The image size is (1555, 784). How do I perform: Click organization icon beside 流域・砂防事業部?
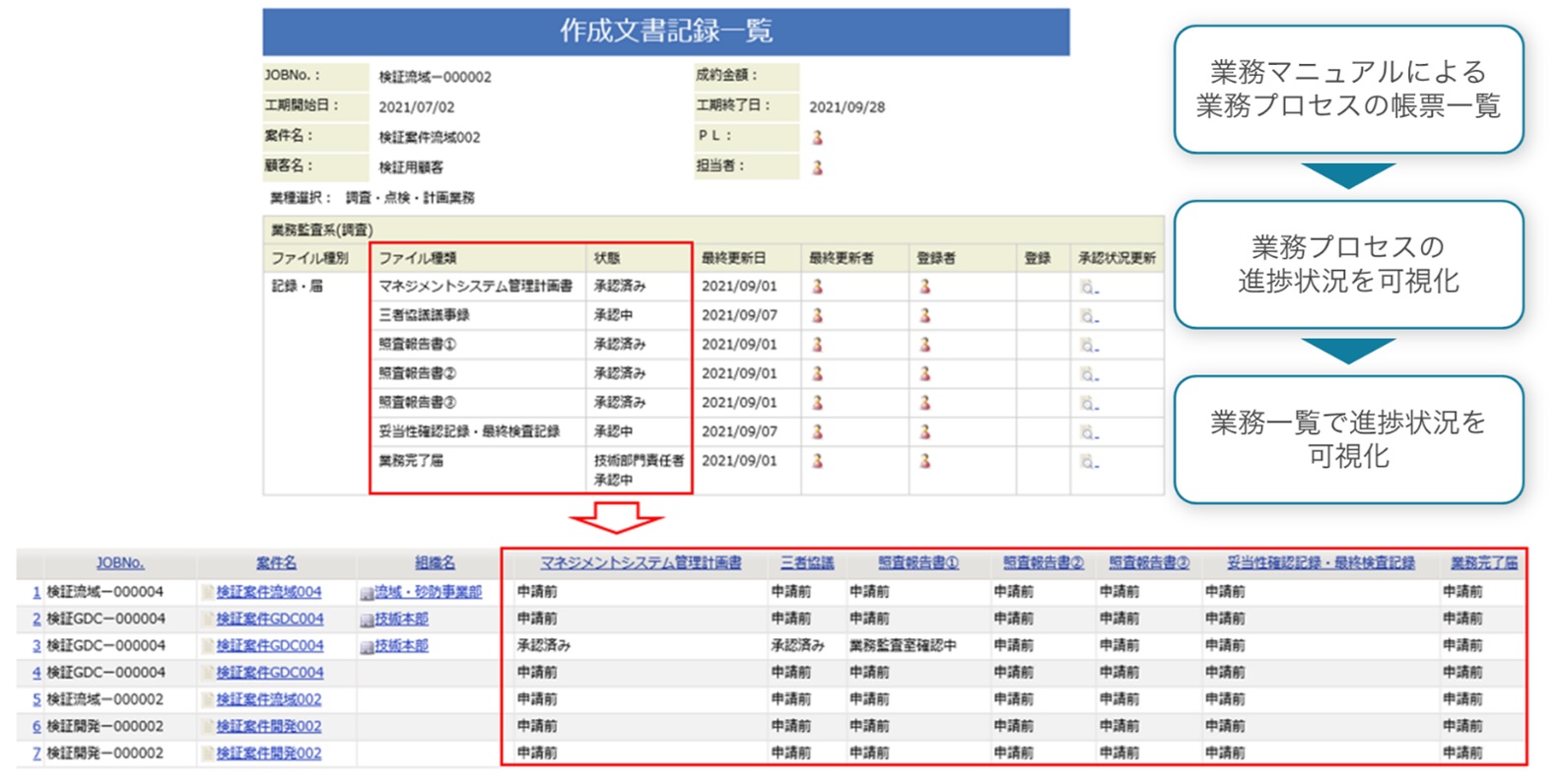367,593
